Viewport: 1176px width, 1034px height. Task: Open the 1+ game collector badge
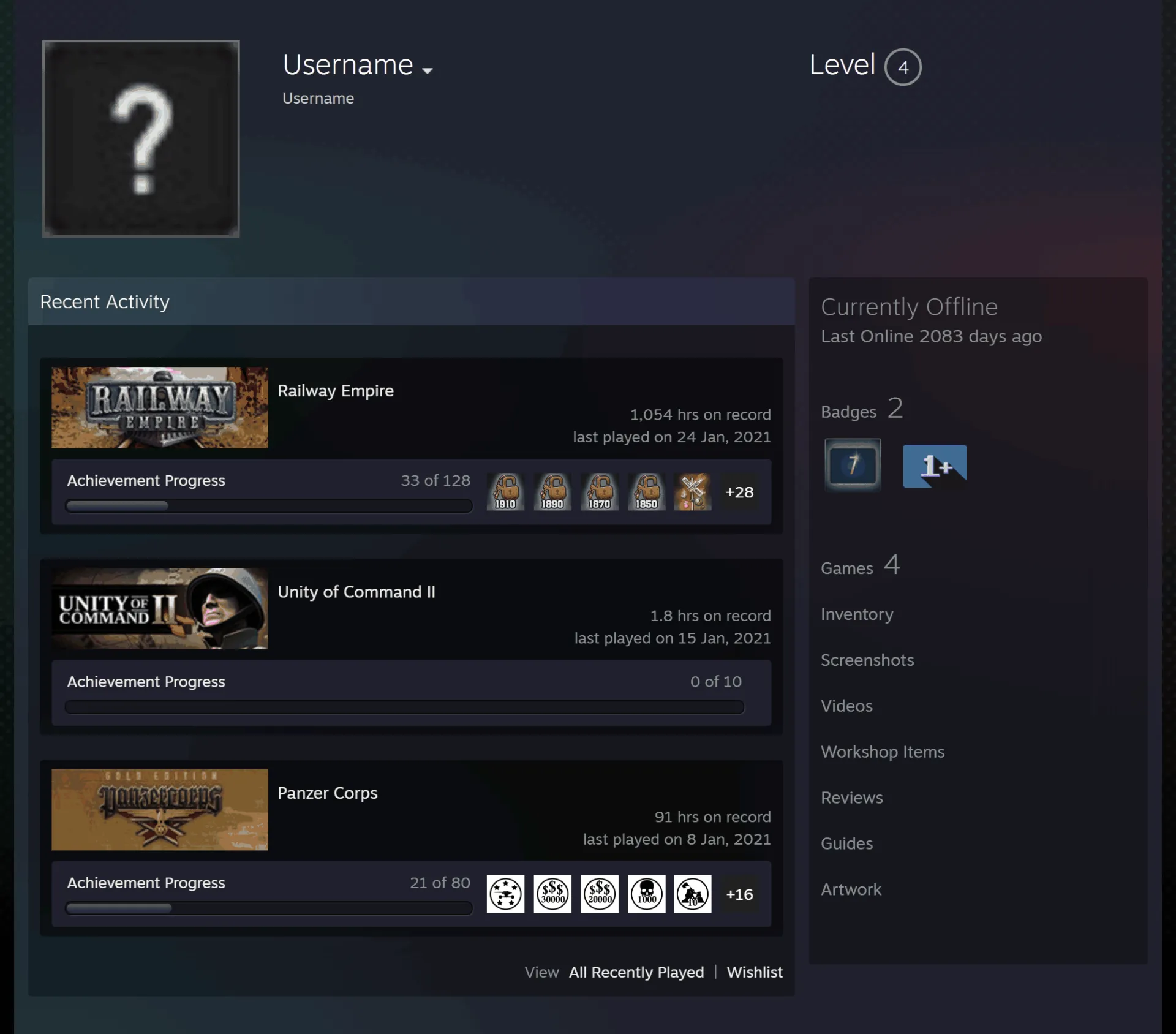pos(935,466)
